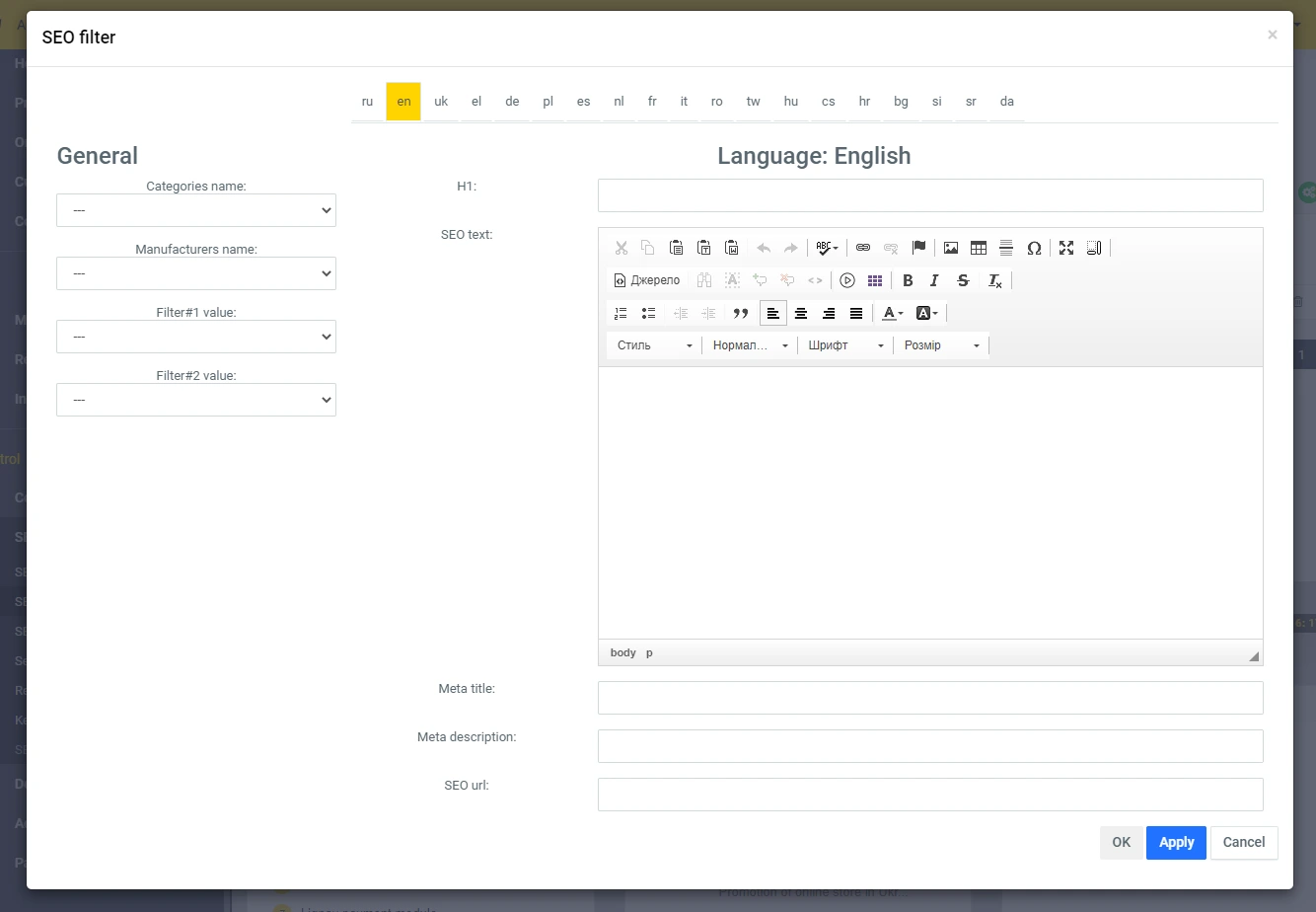Image resolution: width=1316 pixels, height=912 pixels.
Task: Open the text color picker
Action: 893,313
